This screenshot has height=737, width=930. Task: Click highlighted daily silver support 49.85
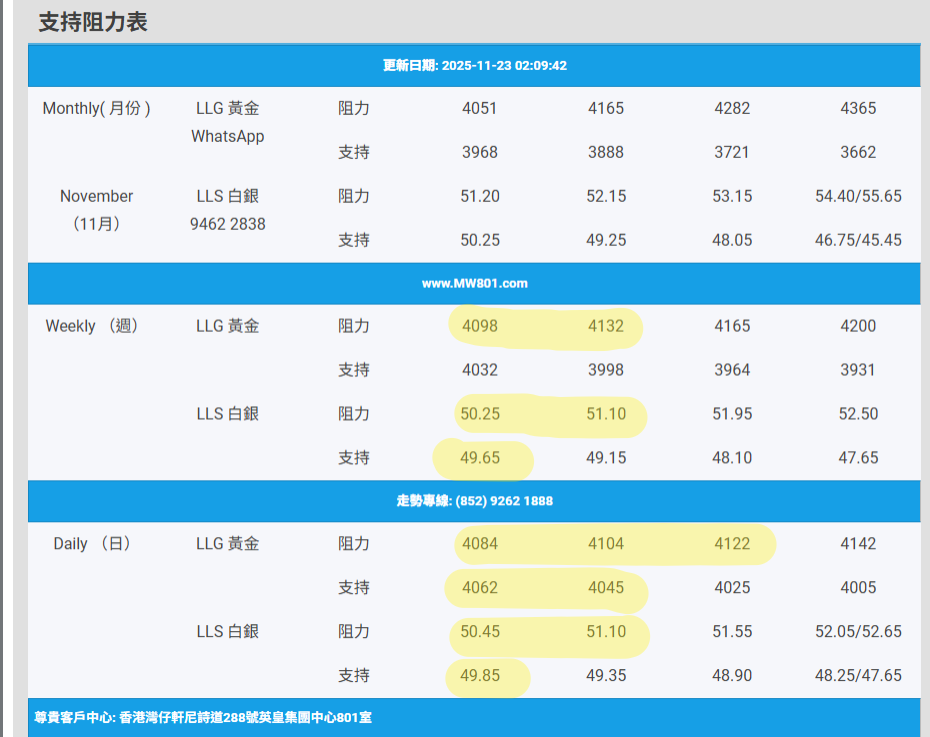click(x=480, y=676)
